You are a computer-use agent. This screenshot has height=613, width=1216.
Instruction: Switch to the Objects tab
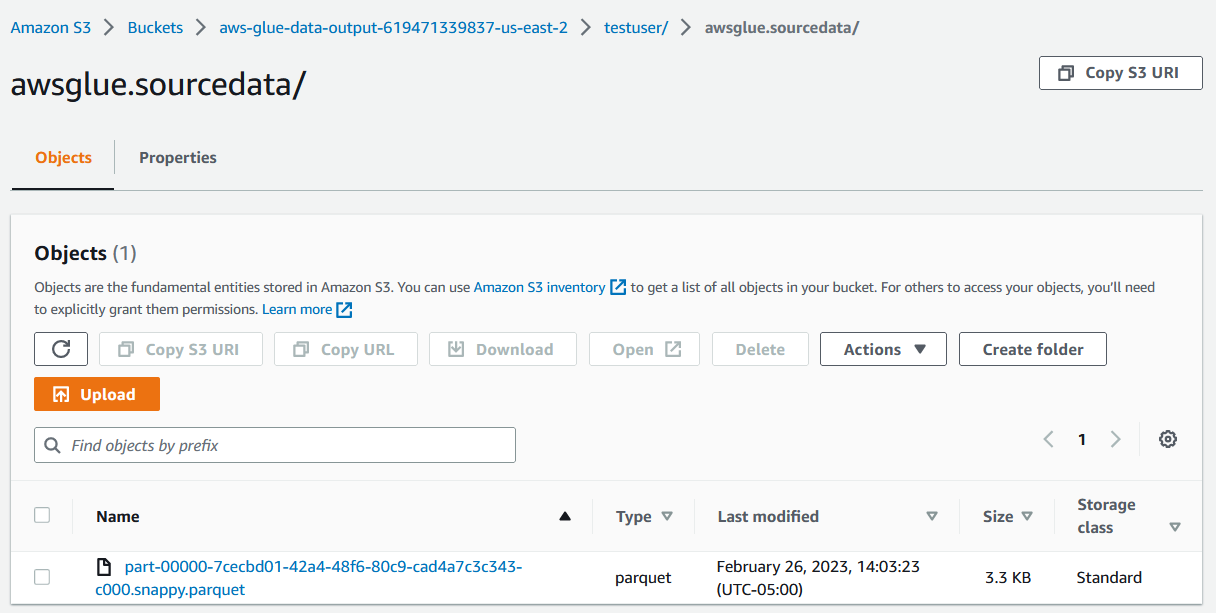(63, 158)
